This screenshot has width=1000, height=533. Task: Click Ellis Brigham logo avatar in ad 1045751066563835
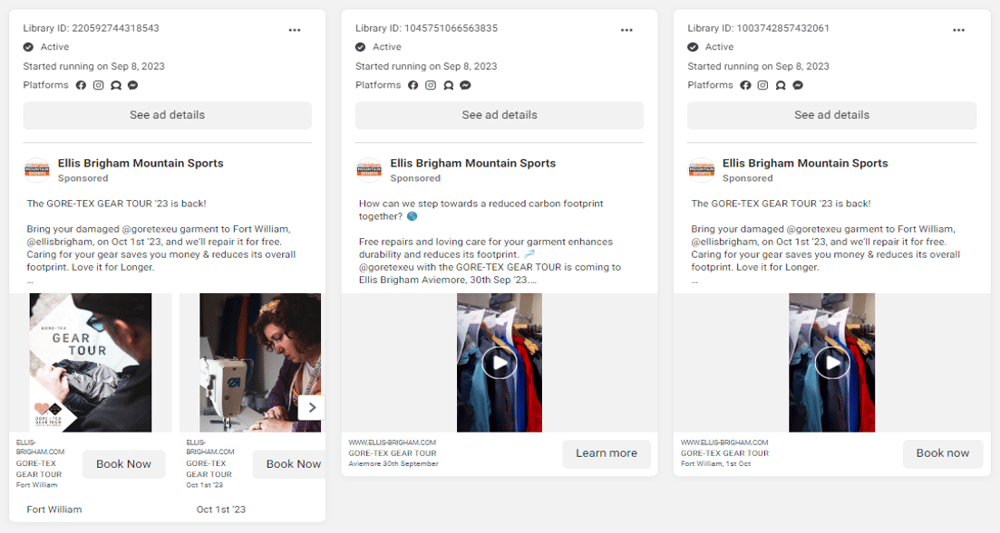[369, 170]
